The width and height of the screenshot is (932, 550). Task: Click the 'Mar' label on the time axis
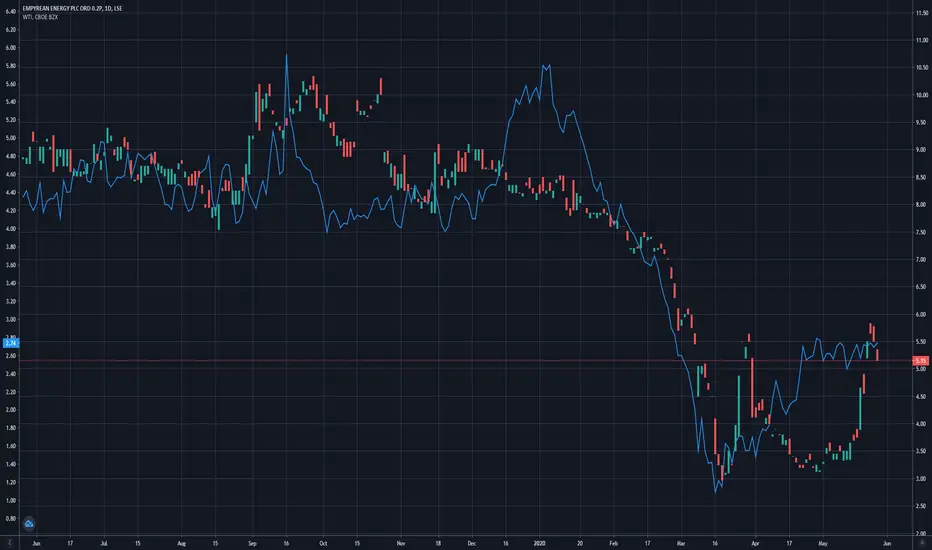tap(681, 543)
